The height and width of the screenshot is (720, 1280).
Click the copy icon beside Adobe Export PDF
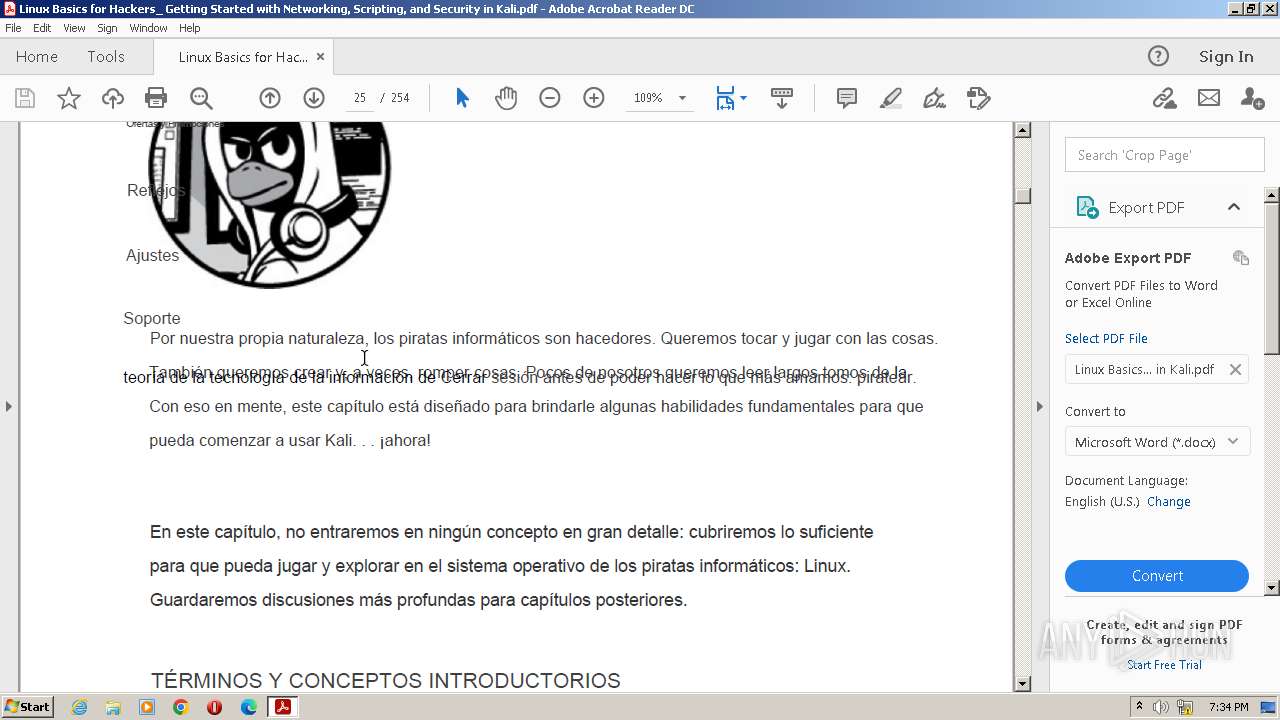[x=1241, y=258]
